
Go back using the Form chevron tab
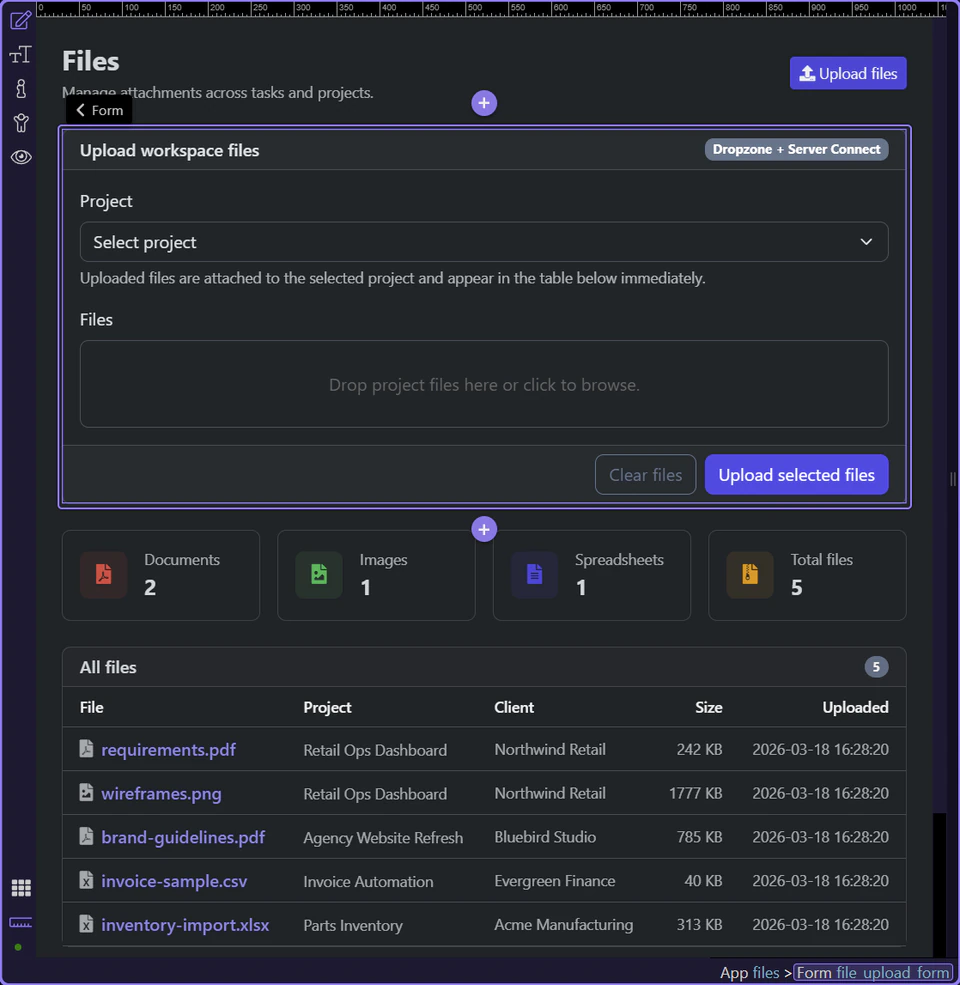[97, 110]
